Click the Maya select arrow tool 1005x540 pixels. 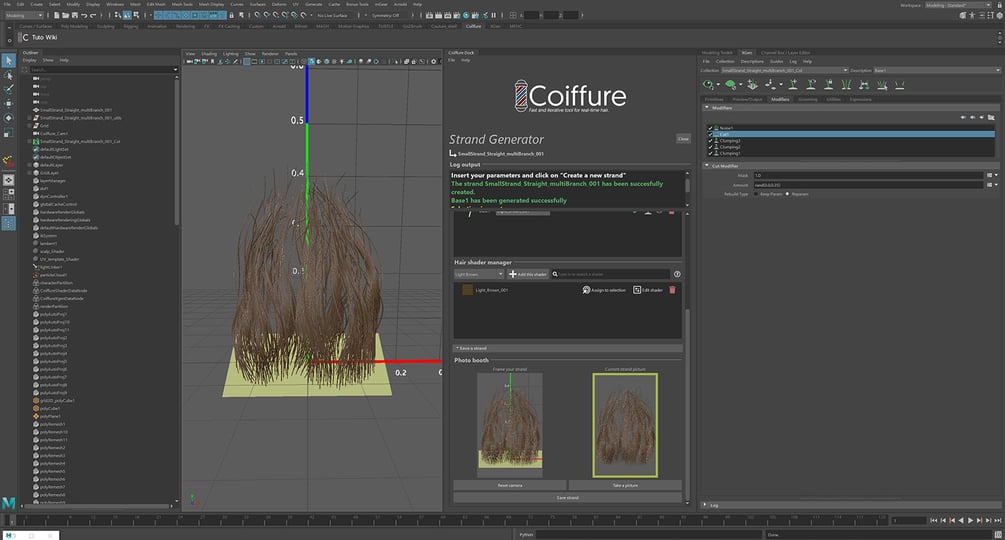pos(9,61)
